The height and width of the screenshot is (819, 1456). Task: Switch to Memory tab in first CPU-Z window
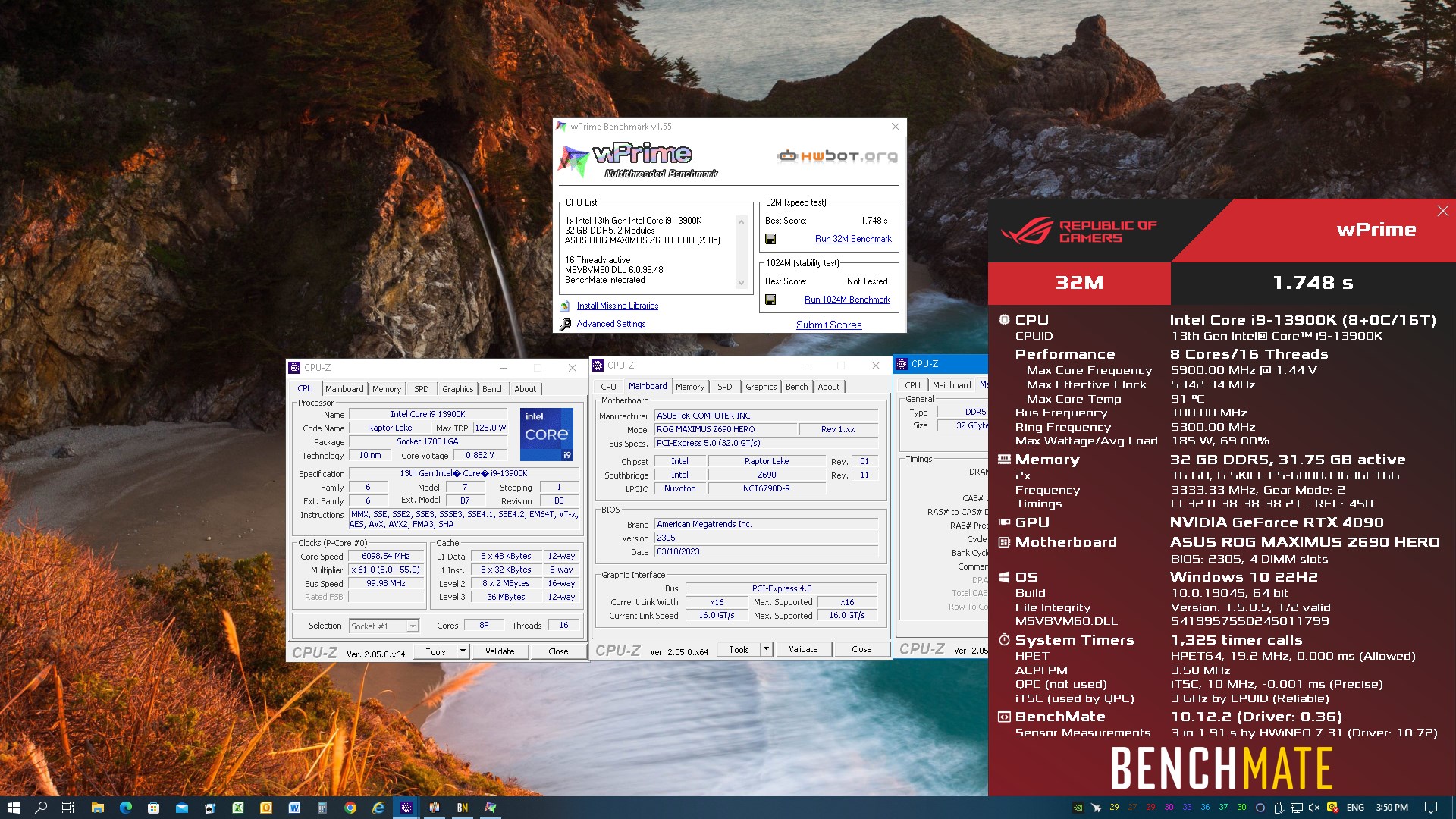(387, 389)
